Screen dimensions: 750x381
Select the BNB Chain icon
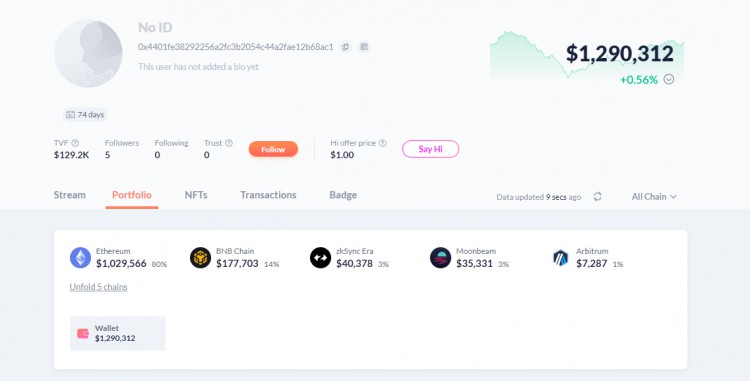coord(200,258)
